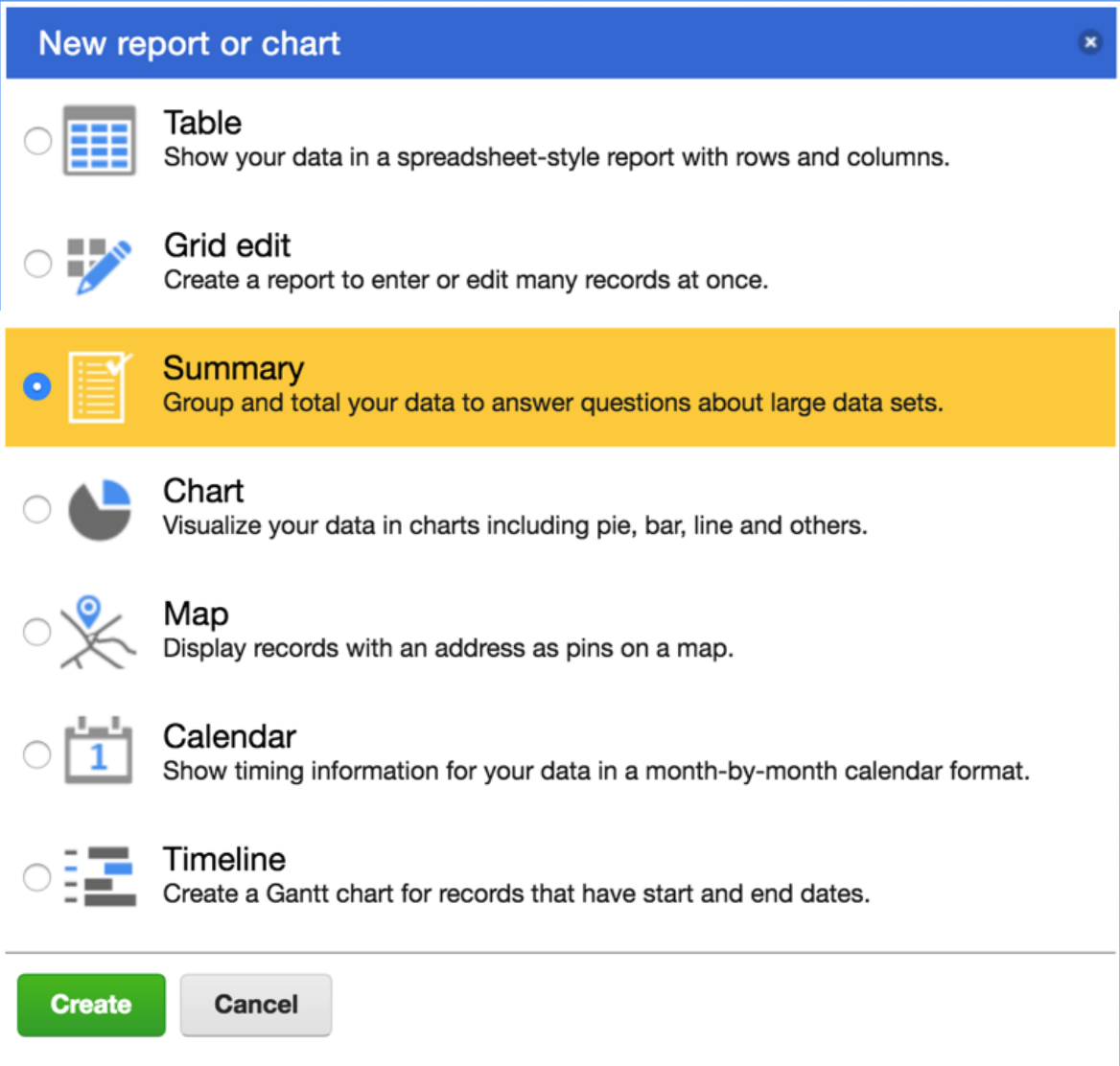1120x1066 pixels.
Task: Click the Timeline Gantt bars icon
Action: pyautogui.click(x=99, y=876)
